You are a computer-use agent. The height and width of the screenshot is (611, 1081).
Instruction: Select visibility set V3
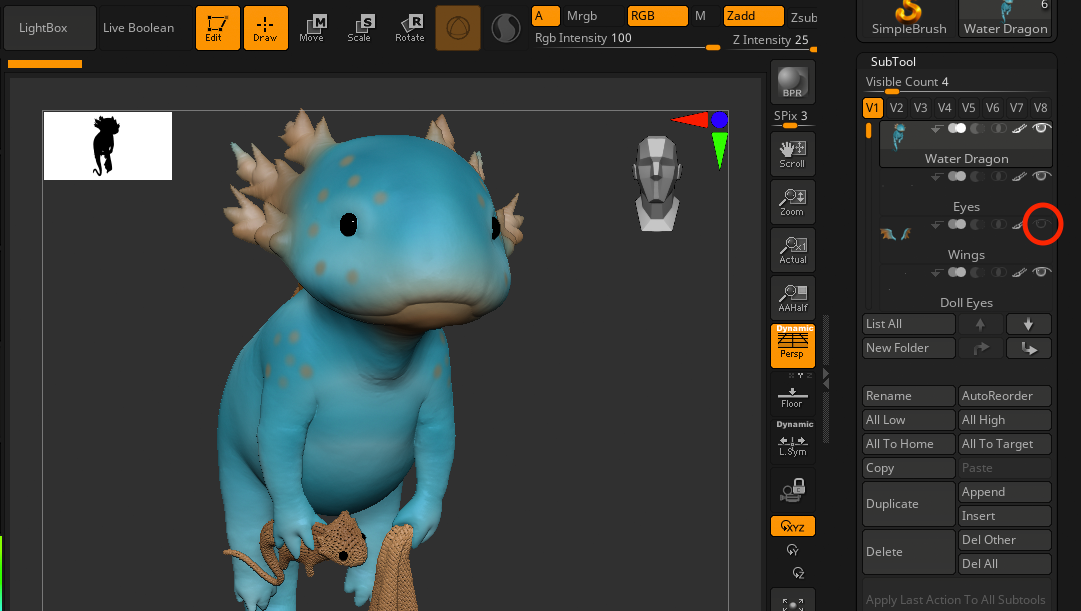click(920, 108)
